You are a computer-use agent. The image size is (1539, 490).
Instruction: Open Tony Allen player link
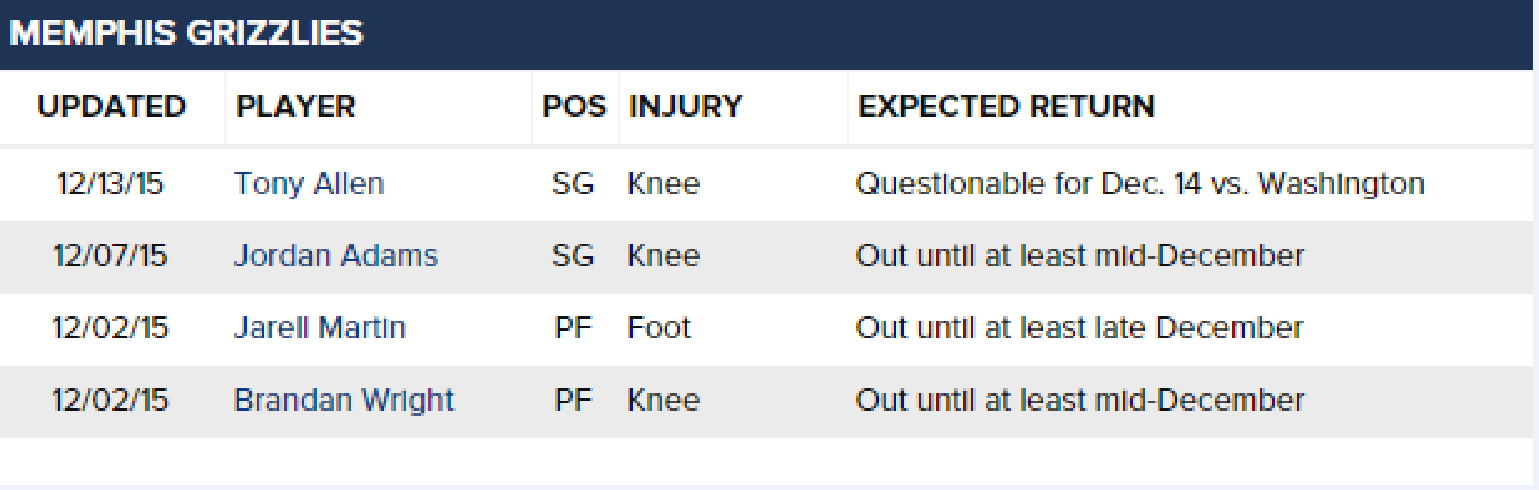pyautogui.click(x=308, y=184)
